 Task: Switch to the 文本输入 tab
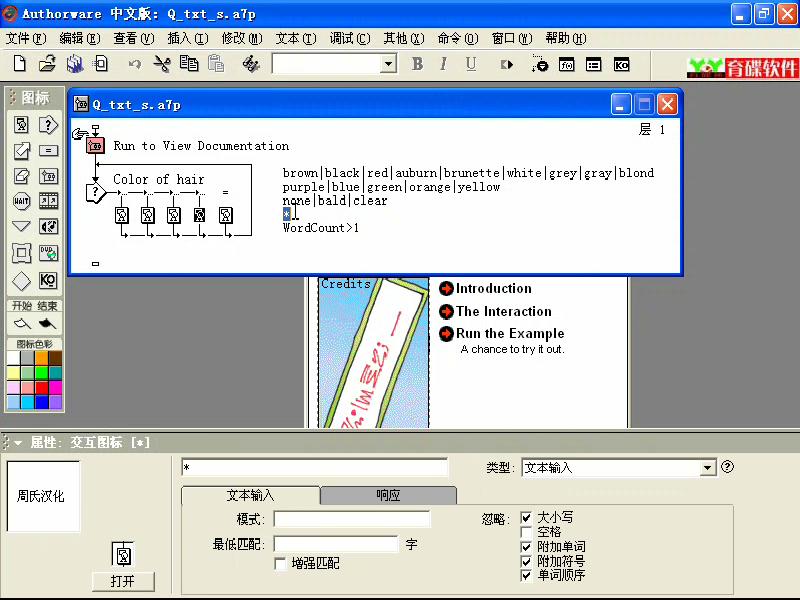251,495
